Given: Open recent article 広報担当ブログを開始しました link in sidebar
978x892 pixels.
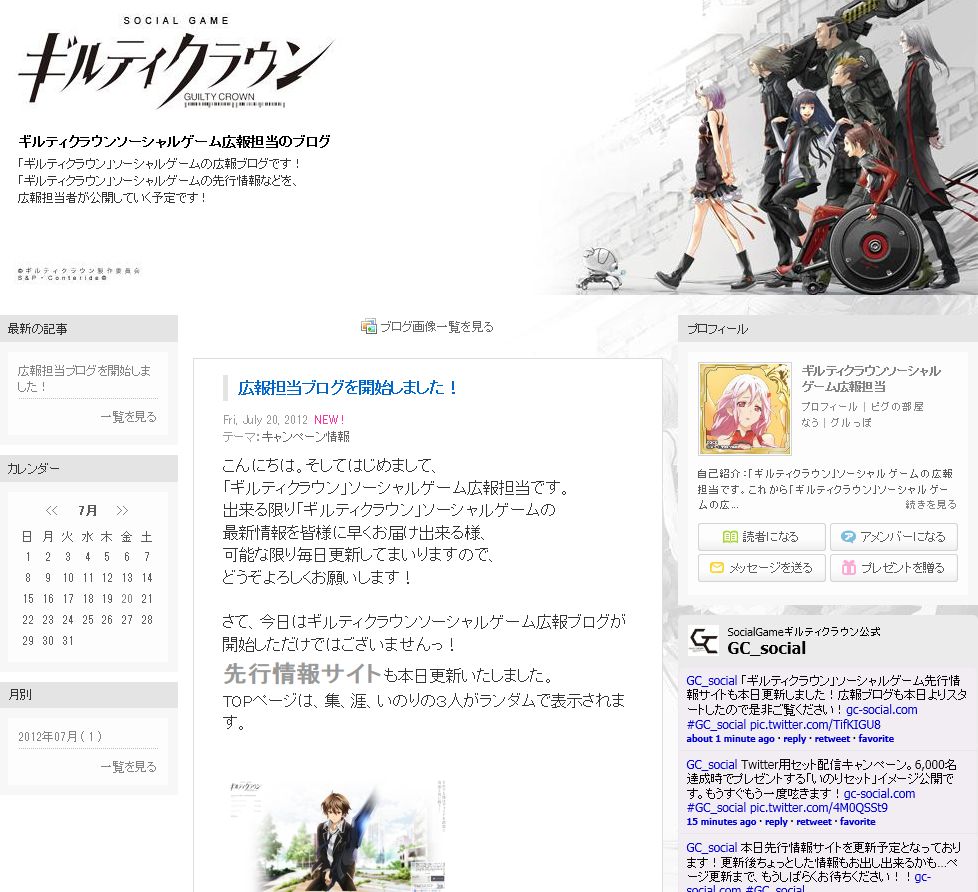Looking at the screenshot, I should pos(84,379).
